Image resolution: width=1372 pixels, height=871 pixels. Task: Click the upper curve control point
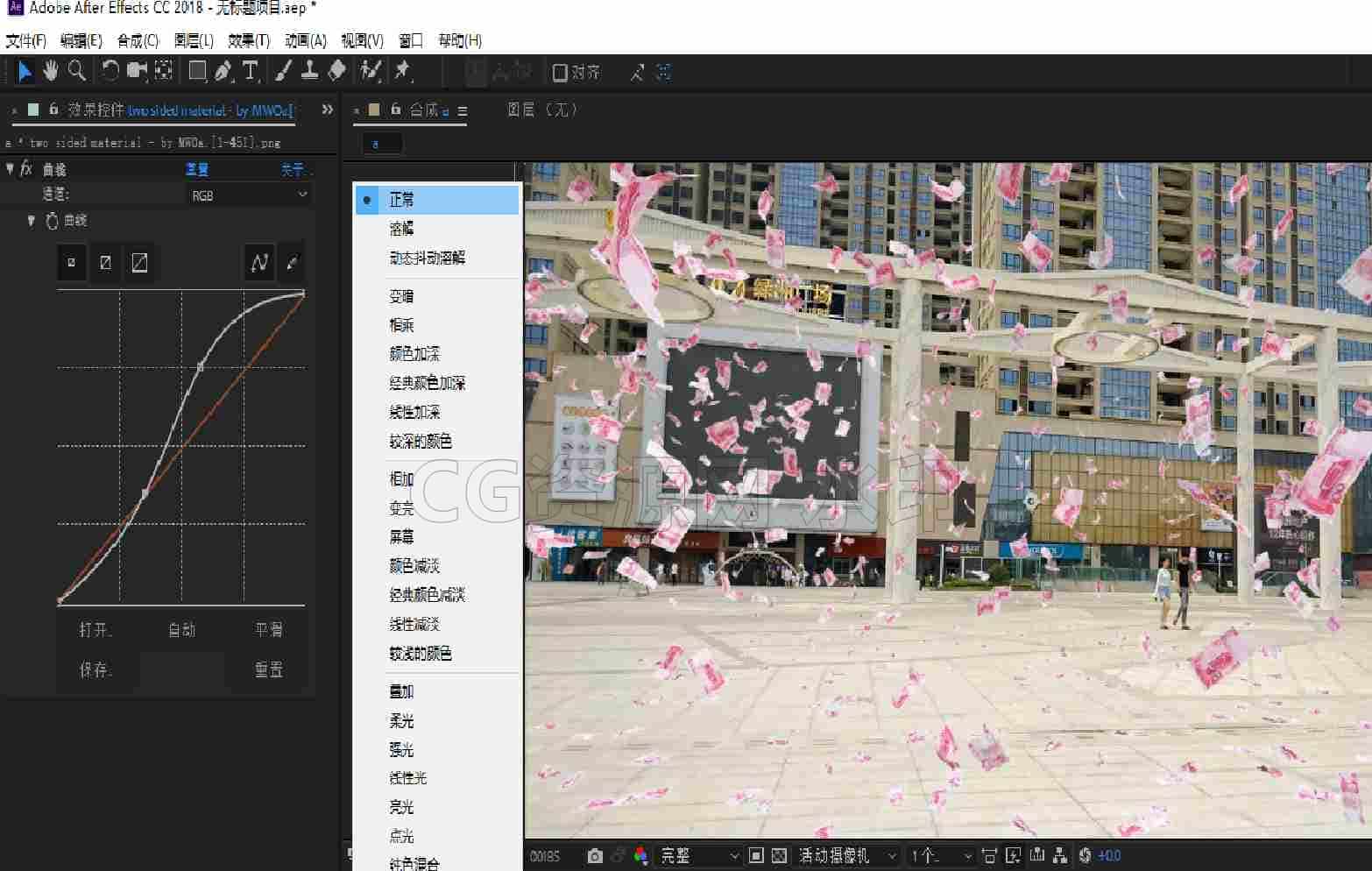[x=201, y=367]
